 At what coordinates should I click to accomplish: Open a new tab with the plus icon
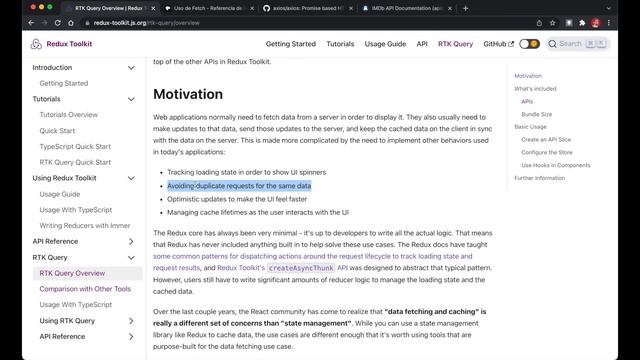point(465,8)
